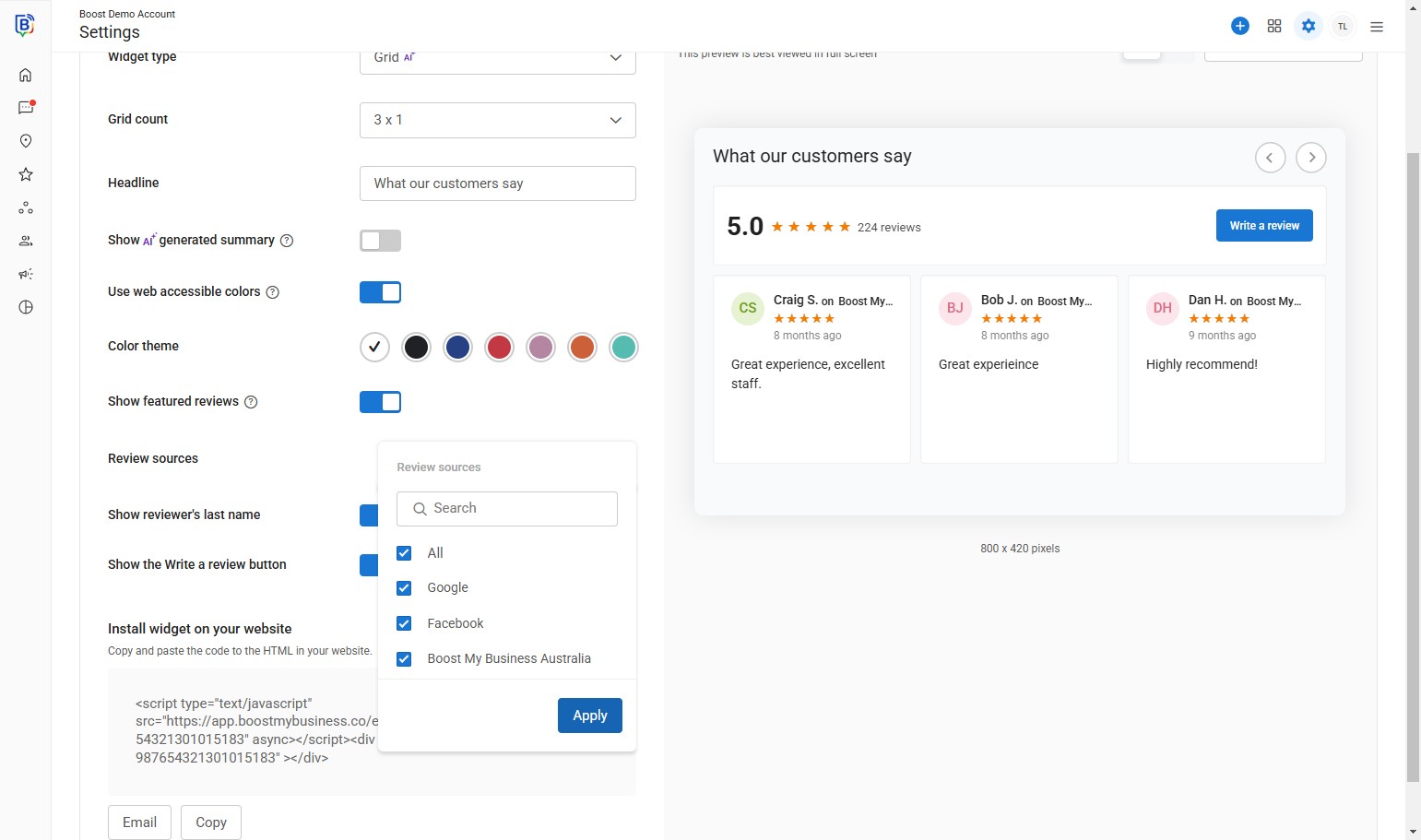Open the hamburger menu in header

[1377, 27]
